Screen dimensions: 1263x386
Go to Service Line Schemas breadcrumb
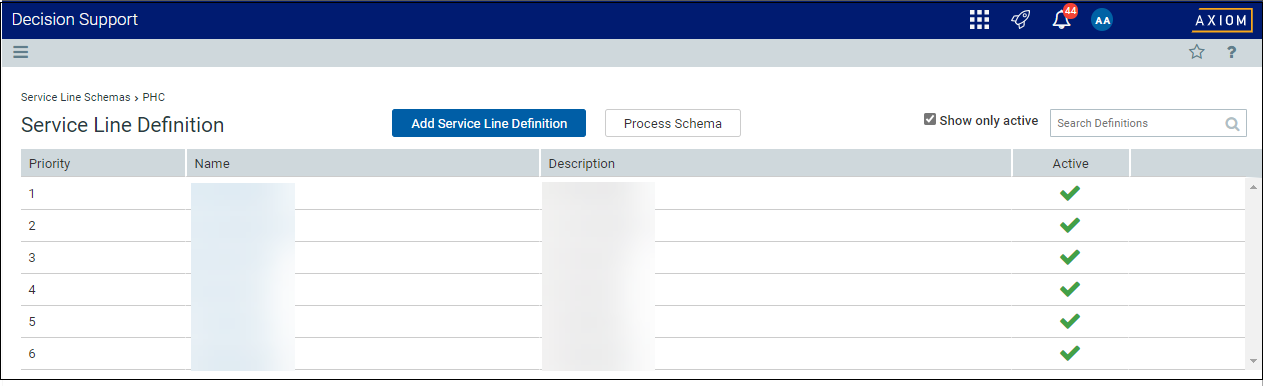click(x=76, y=97)
